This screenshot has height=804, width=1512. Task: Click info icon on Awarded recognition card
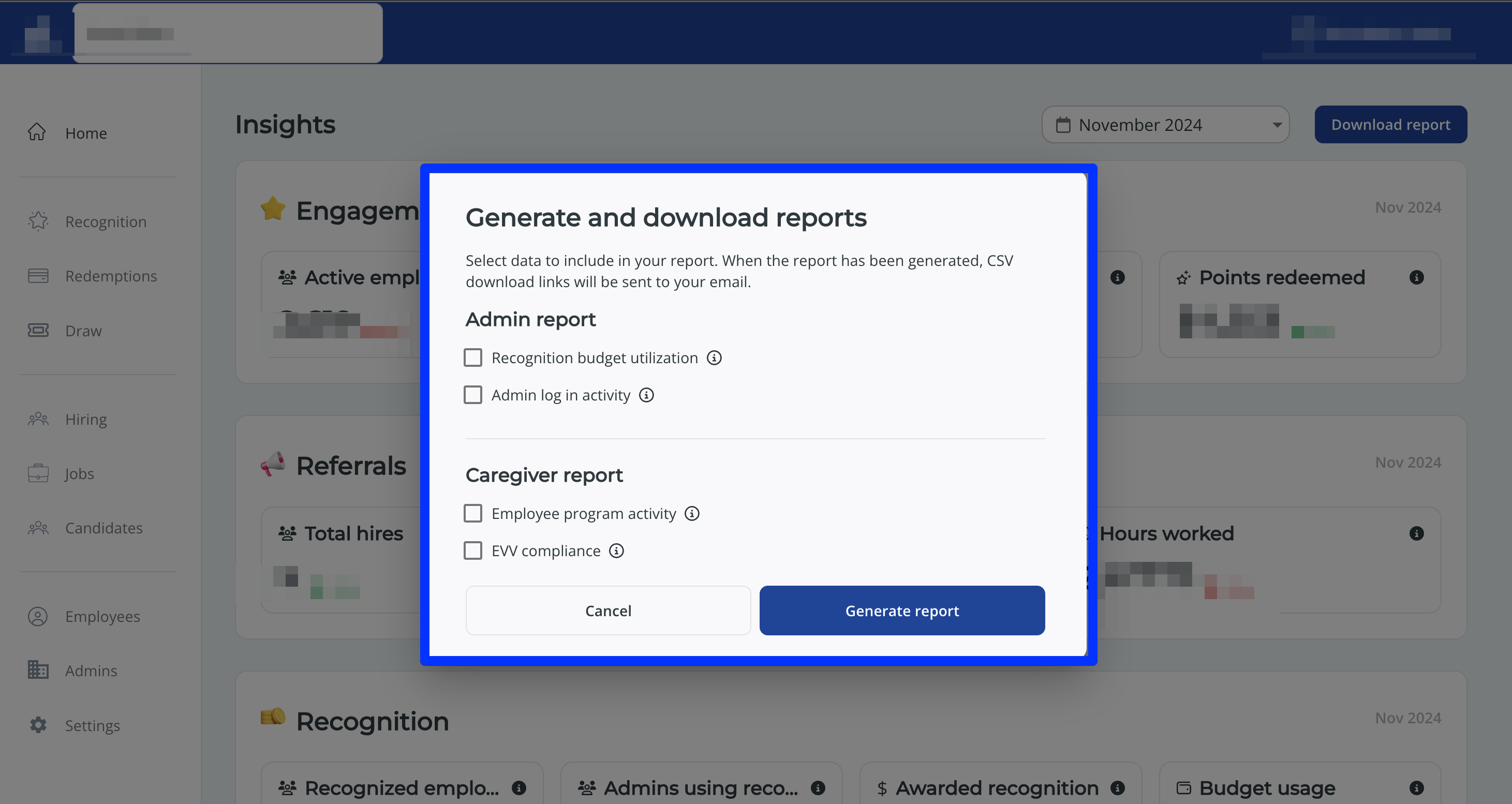pyautogui.click(x=1118, y=787)
